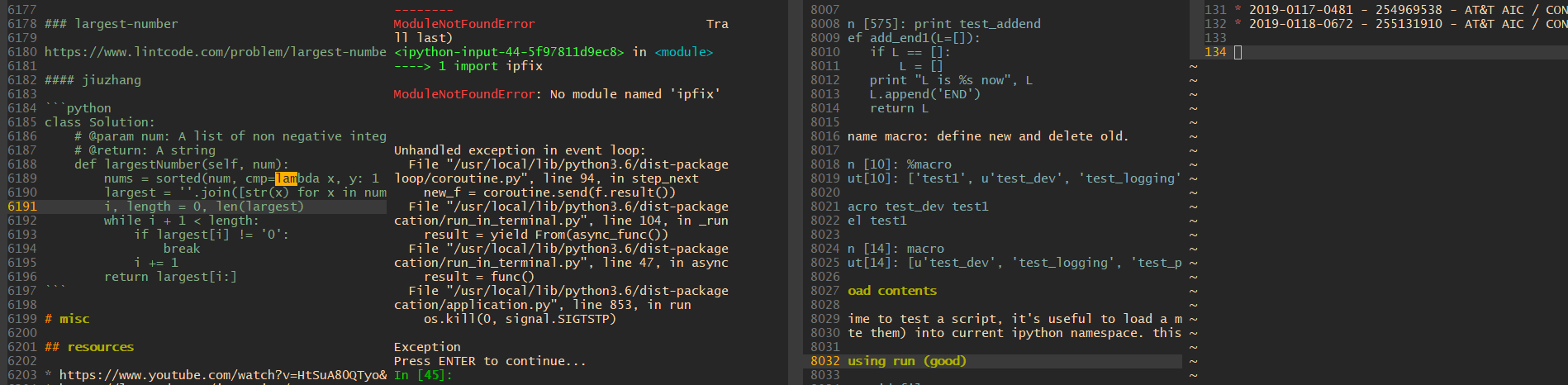Image resolution: width=1568 pixels, height=385 pixels.
Task: Click 'new_f = coroutine.send(f.result())' line
Action: point(549,192)
